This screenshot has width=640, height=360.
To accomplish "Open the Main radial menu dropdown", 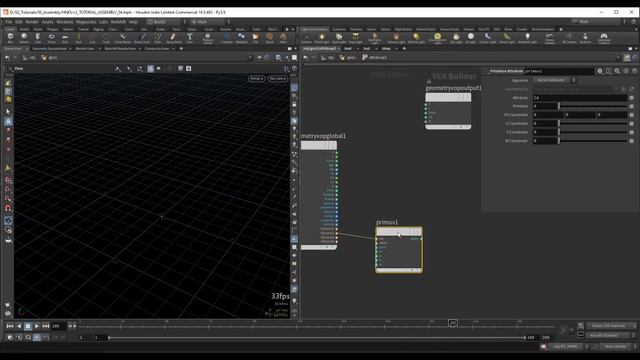I will [209, 22].
